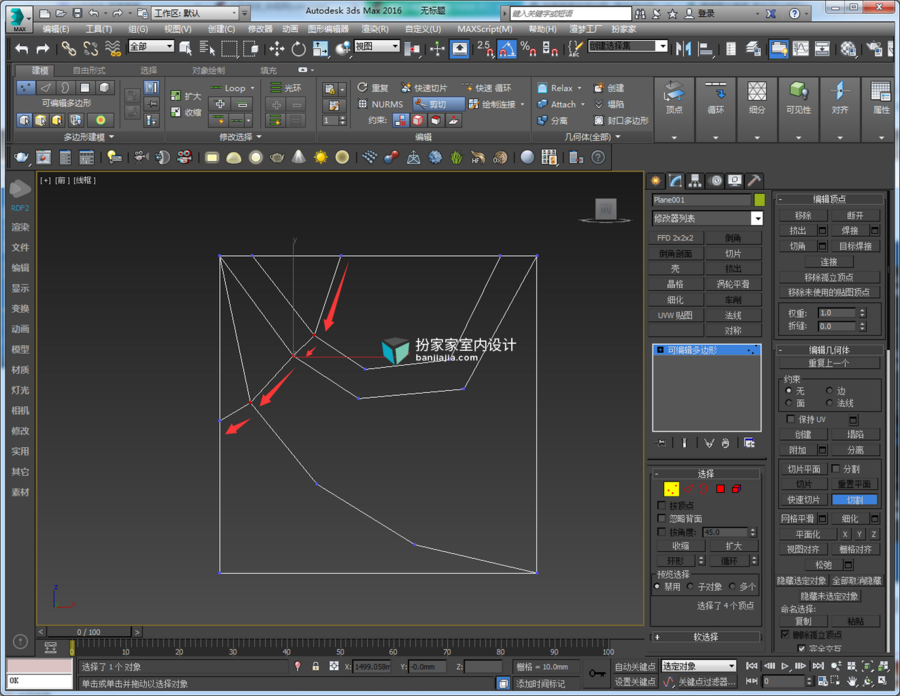Open the 全部 selection filter dropdown
This screenshot has height=696, width=900.
[x=151, y=46]
